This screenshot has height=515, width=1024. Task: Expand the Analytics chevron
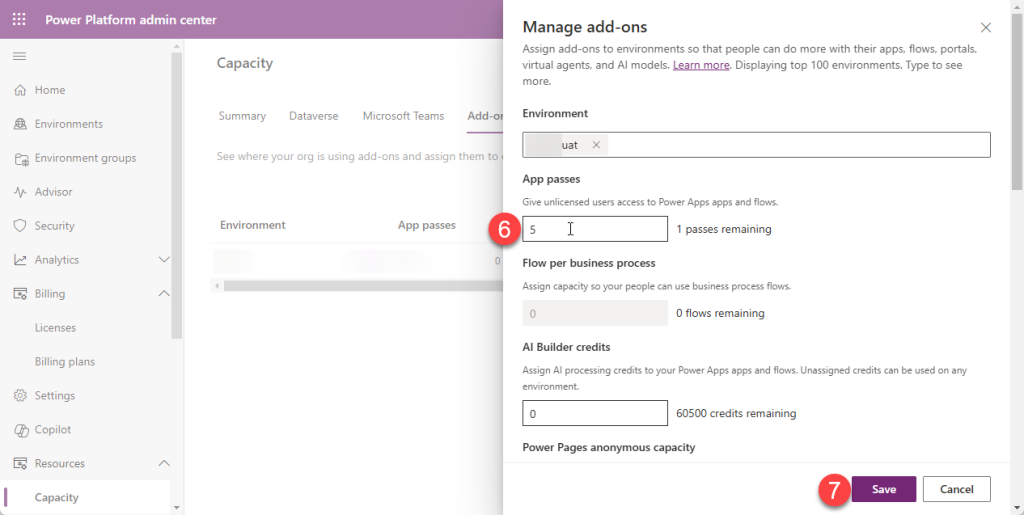tap(164, 260)
